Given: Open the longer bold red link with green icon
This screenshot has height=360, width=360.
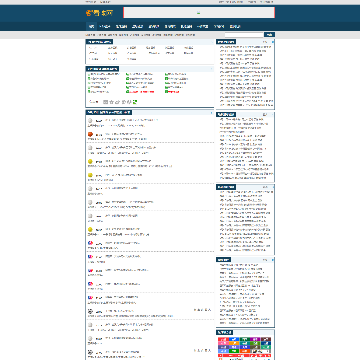Looking at the screenshot, I should (x=140, y=92).
